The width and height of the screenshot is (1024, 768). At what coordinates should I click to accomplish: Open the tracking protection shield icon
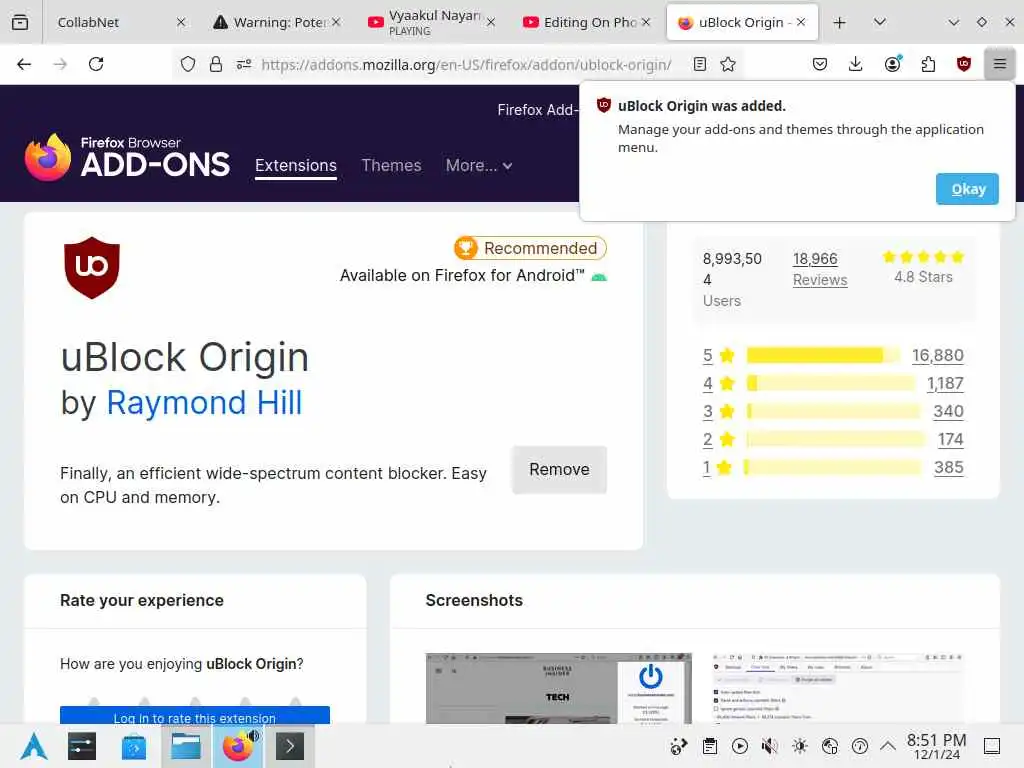pos(188,64)
